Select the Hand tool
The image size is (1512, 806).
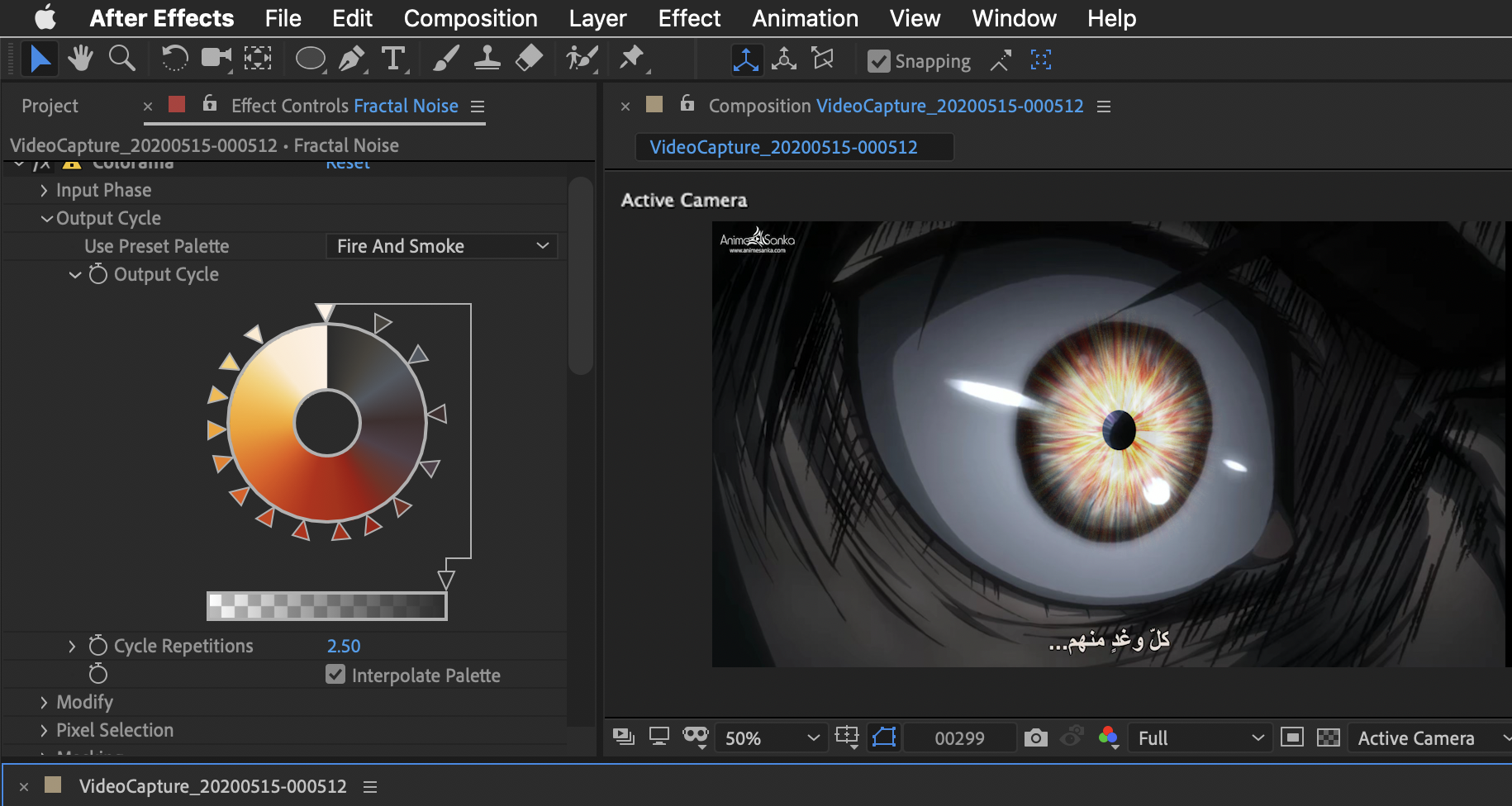tap(80, 59)
